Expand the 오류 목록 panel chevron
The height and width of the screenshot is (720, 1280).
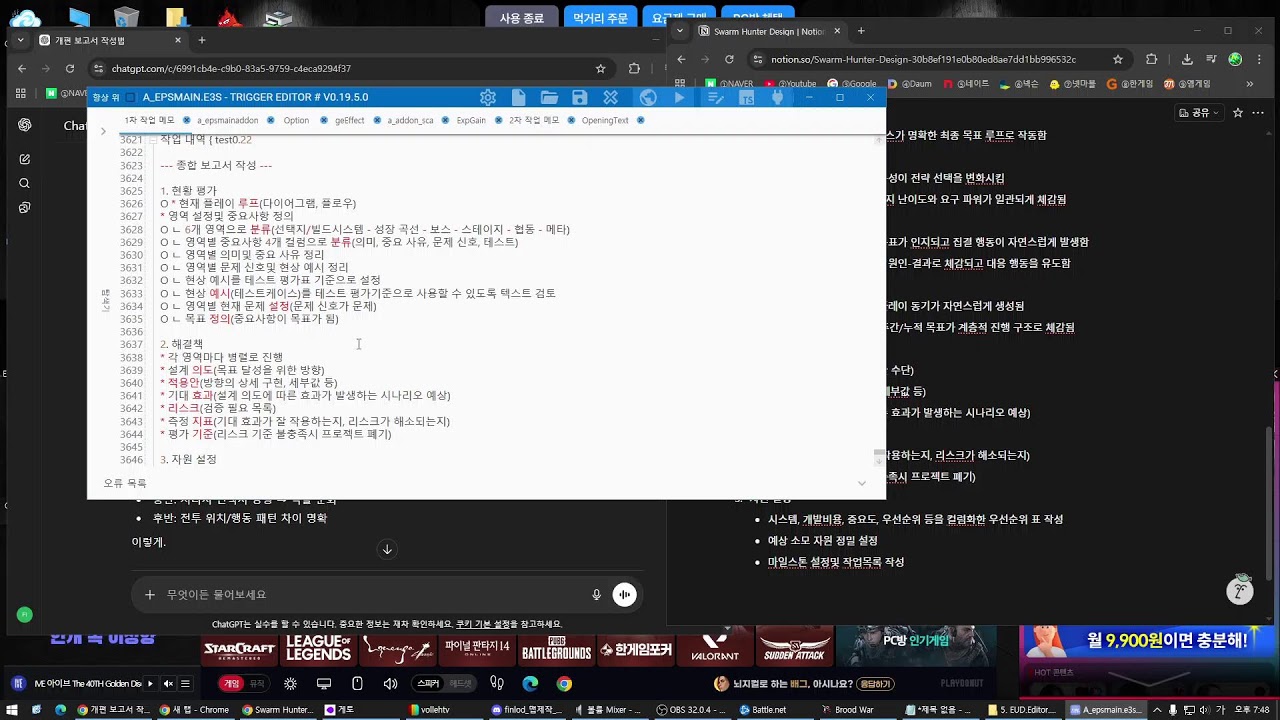coord(861,483)
